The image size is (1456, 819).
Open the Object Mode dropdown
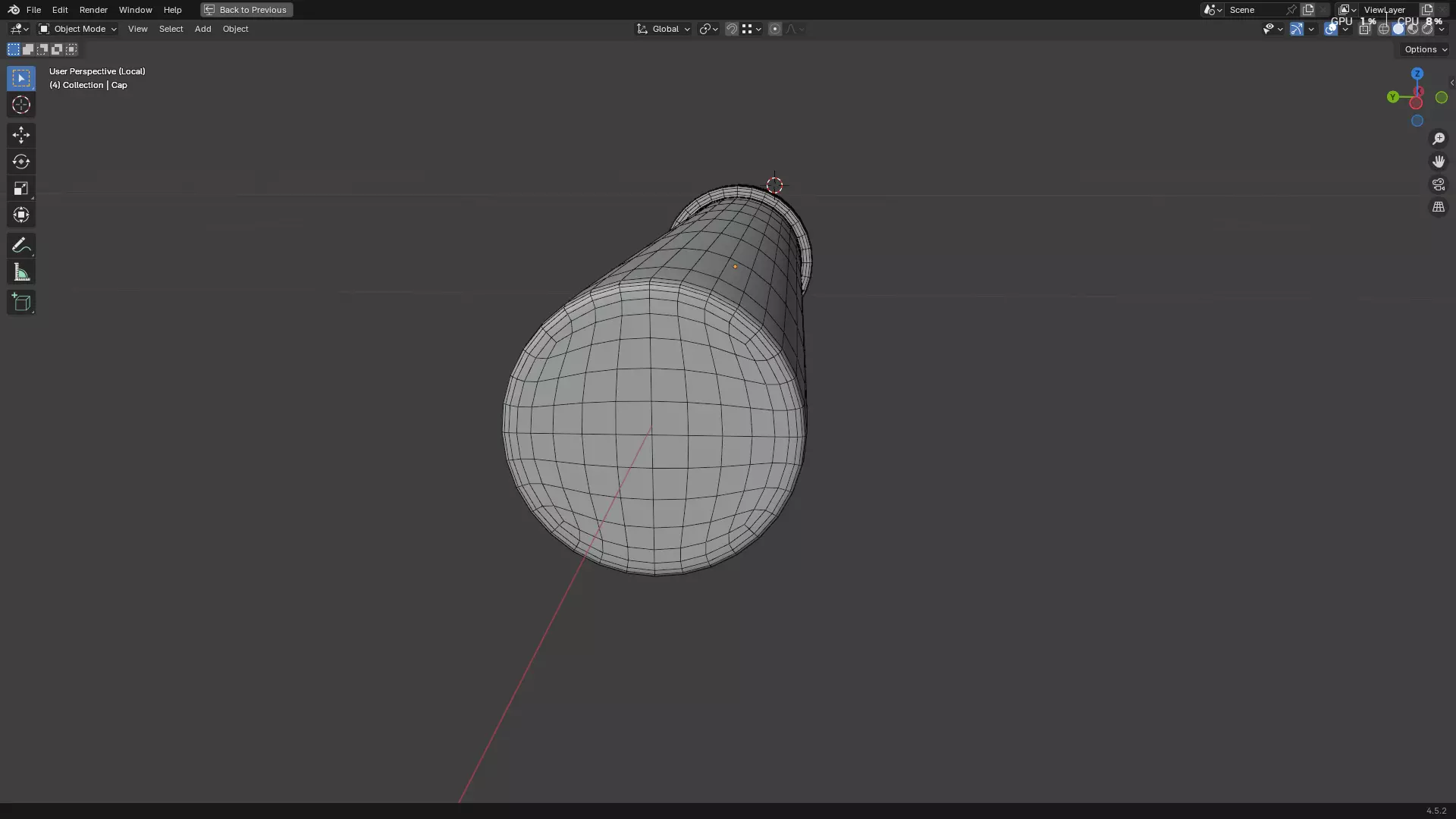(x=77, y=29)
